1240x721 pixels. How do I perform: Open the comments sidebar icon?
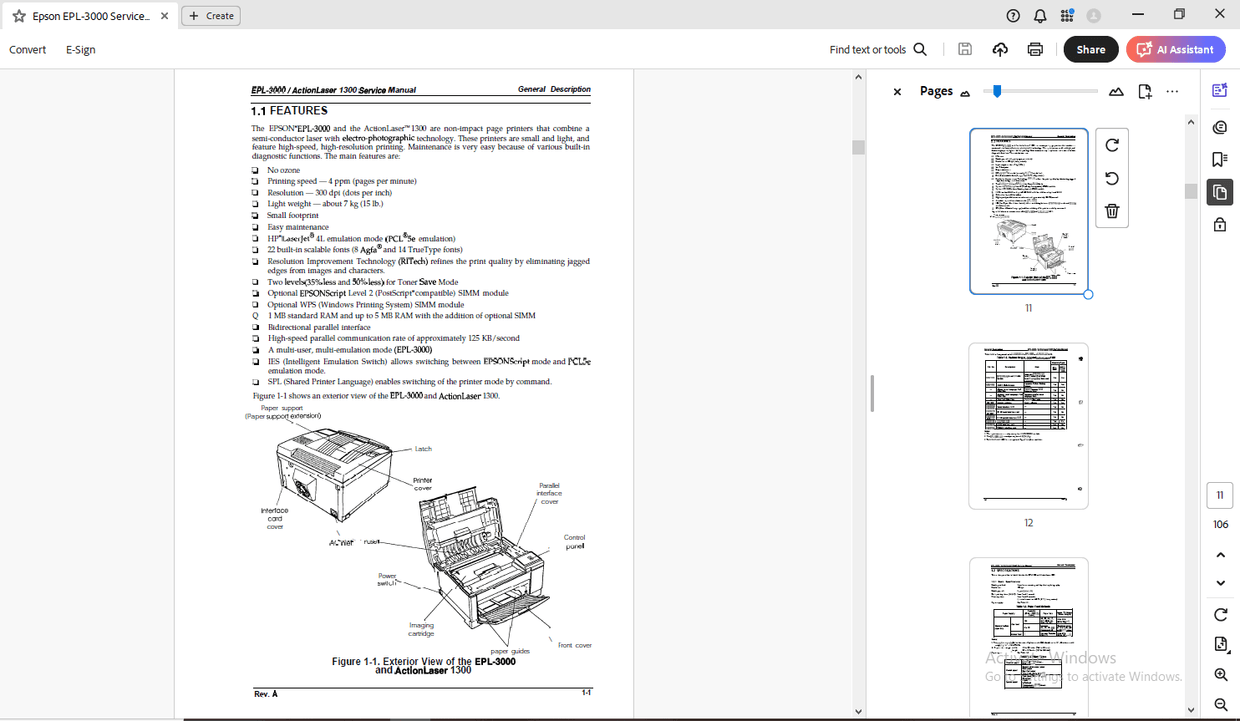point(1220,127)
